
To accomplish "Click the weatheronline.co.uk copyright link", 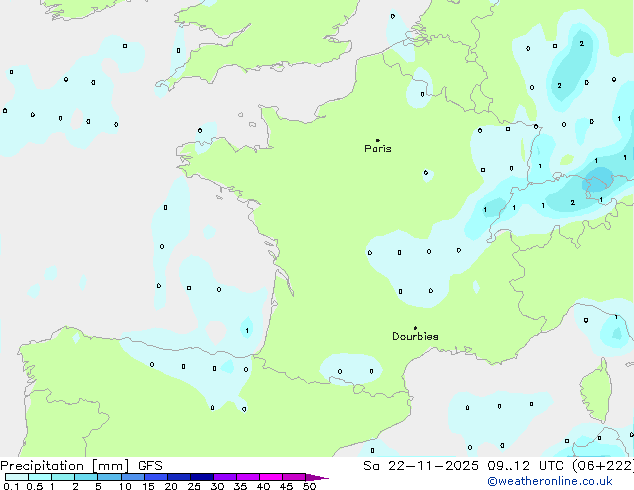I will pyautogui.click(x=549, y=481).
